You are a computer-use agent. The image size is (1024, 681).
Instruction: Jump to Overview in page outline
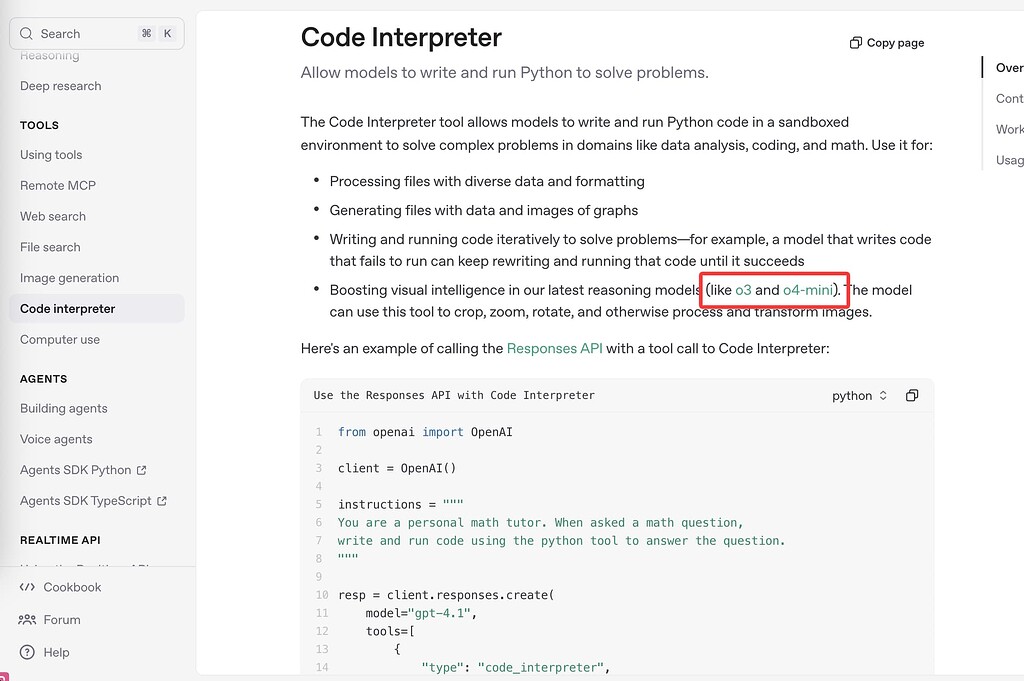[x=1010, y=68]
